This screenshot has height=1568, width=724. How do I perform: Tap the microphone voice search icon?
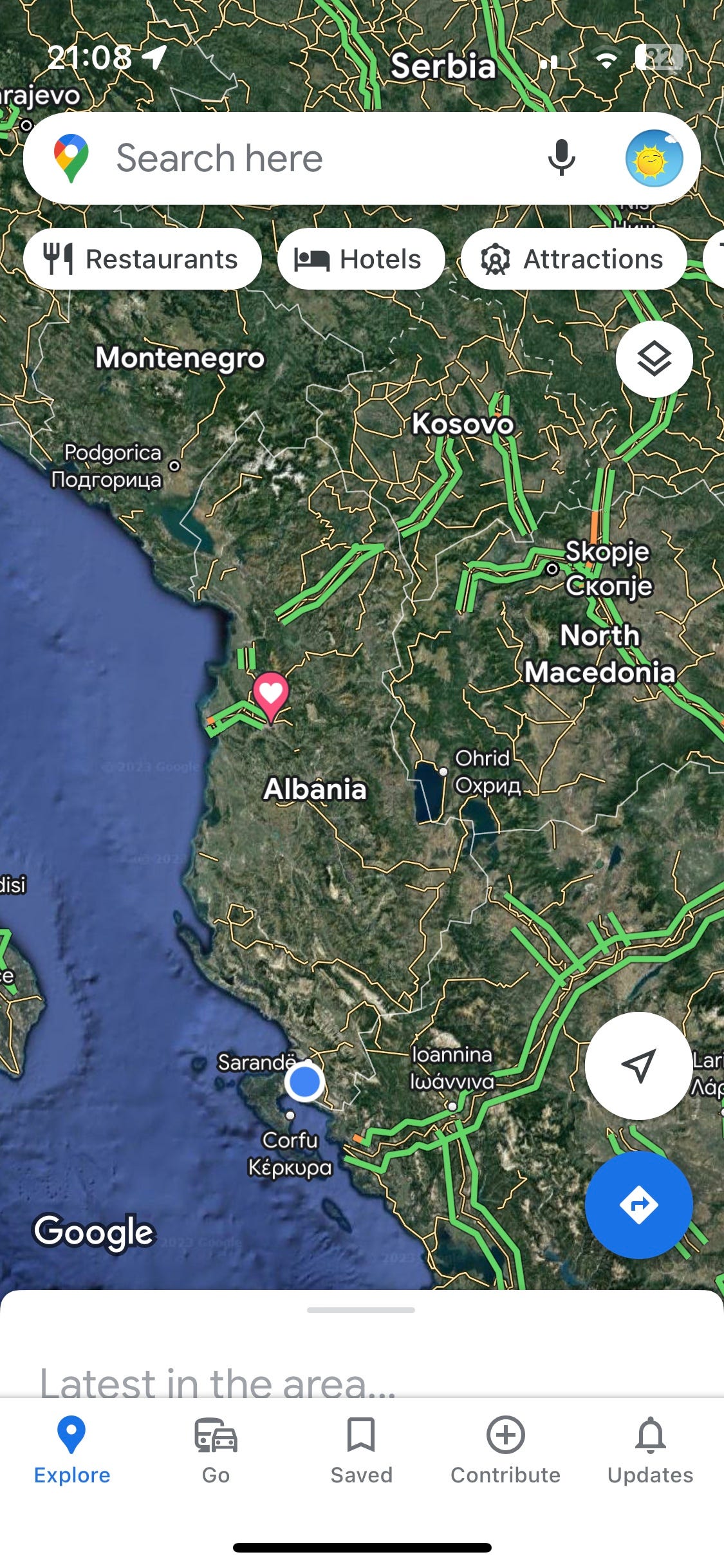561,158
